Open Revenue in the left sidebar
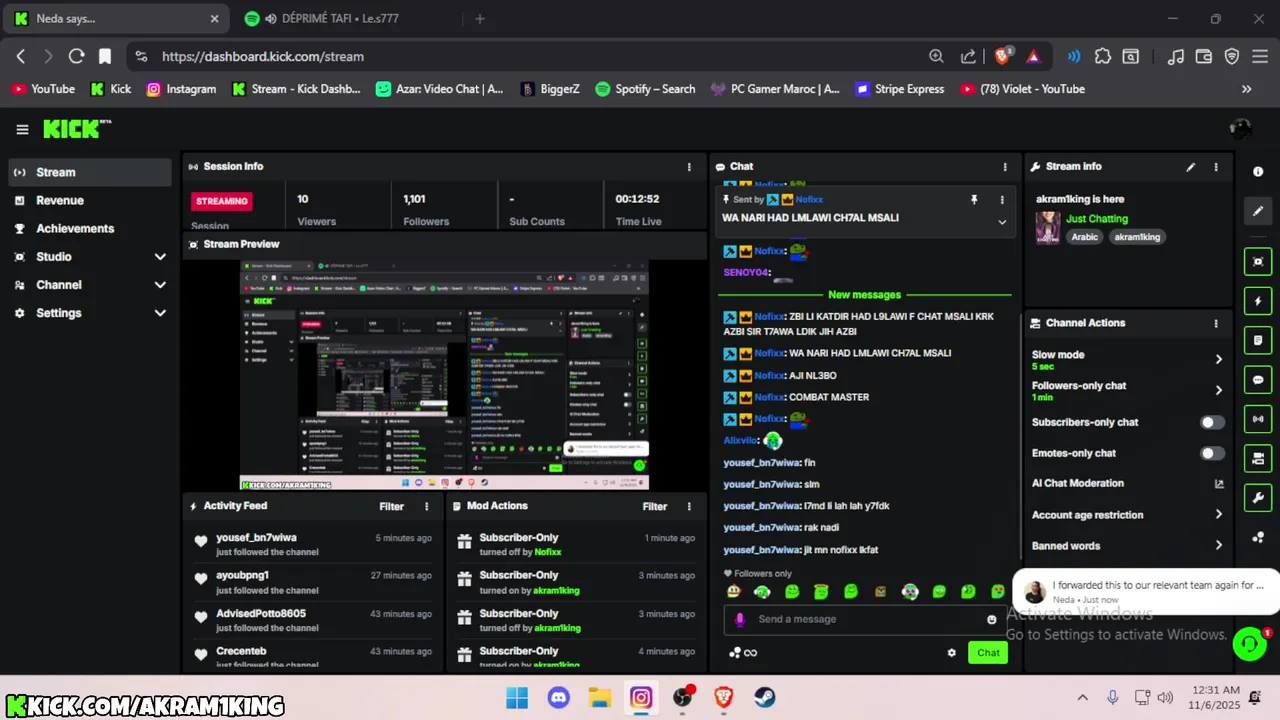 click(90, 200)
